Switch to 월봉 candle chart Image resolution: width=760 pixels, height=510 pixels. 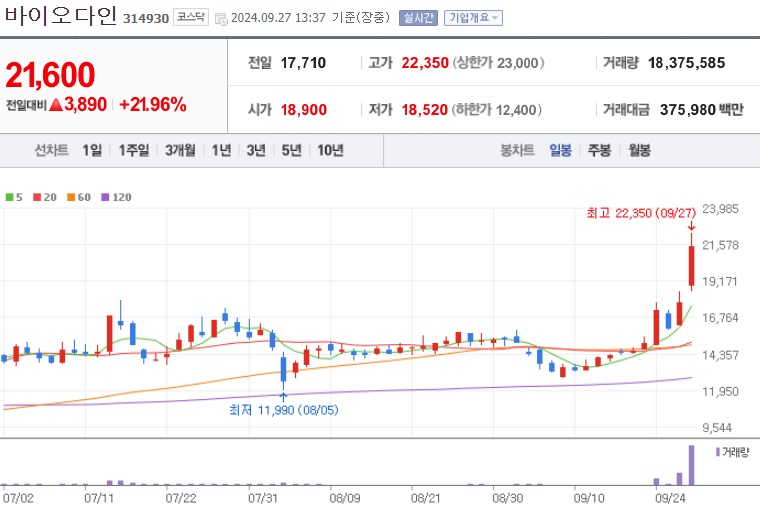(x=639, y=150)
